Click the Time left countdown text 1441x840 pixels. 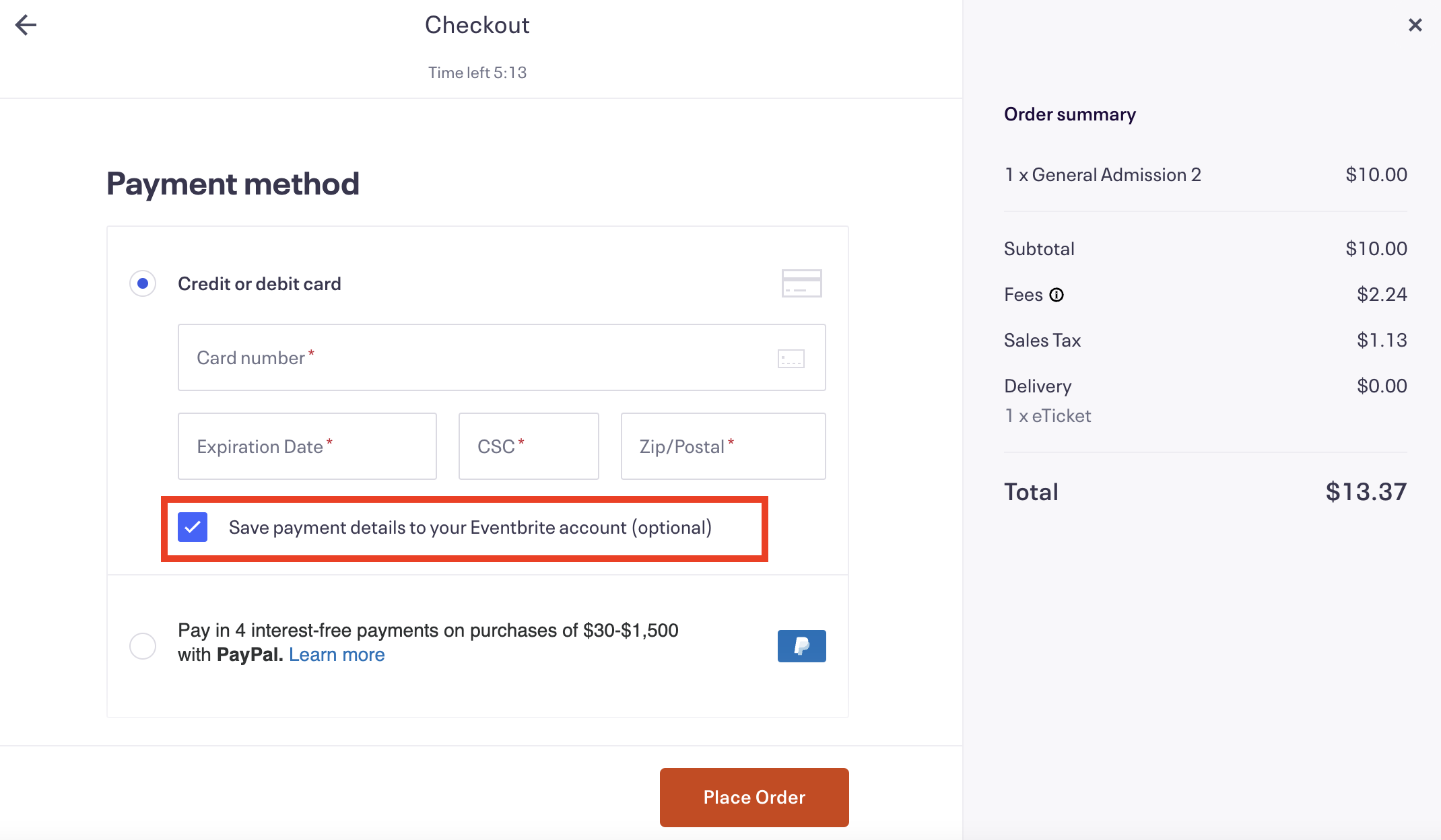point(477,73)
